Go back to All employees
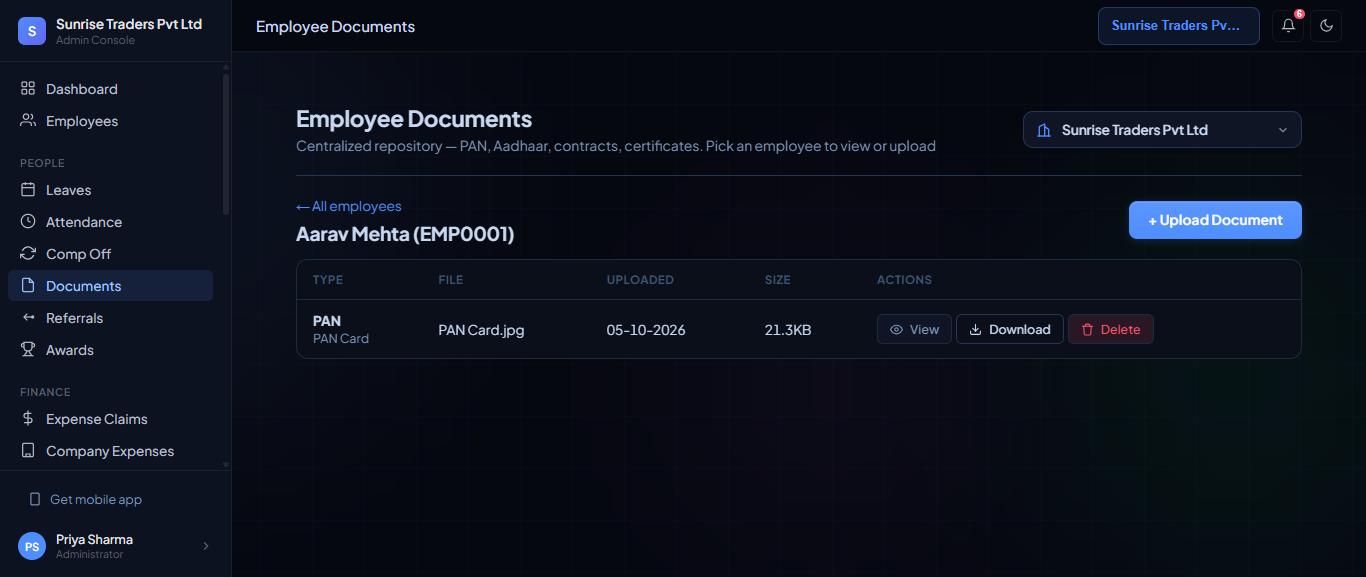The height and width of the screenshot is (577, 1366). (x=348, y=206)
